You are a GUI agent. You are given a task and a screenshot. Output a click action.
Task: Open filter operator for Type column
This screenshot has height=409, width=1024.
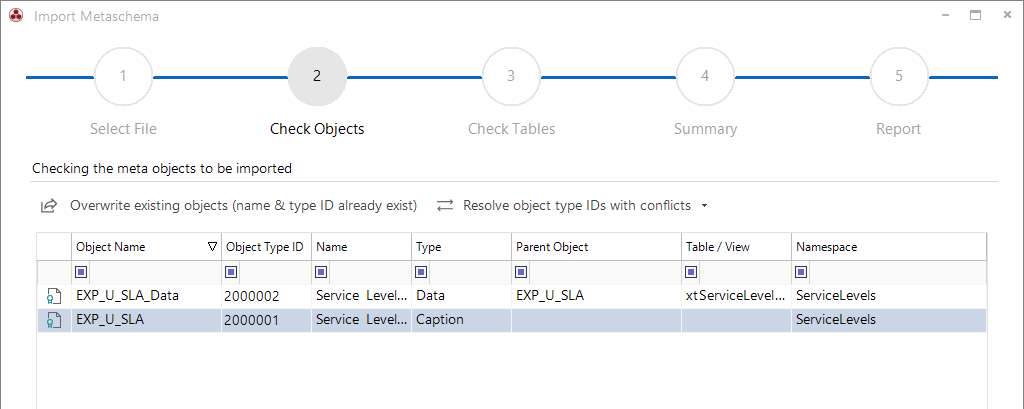point(421,272)
